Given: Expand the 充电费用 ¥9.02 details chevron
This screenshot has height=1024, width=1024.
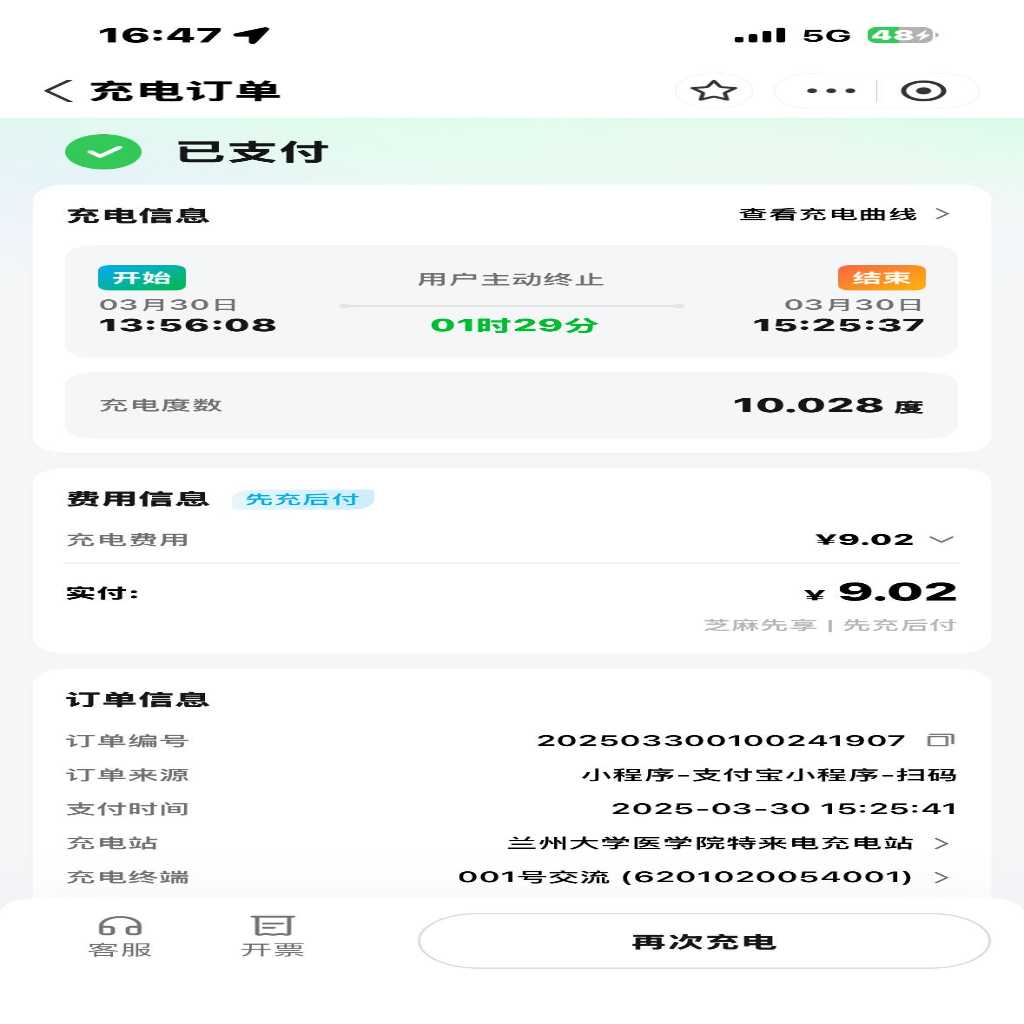Looking at the screenshot, I should [x=941, y=539].
